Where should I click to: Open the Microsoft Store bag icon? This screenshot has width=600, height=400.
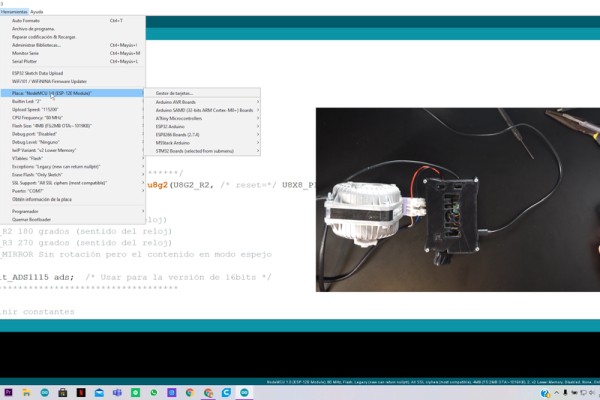[63, 392]
